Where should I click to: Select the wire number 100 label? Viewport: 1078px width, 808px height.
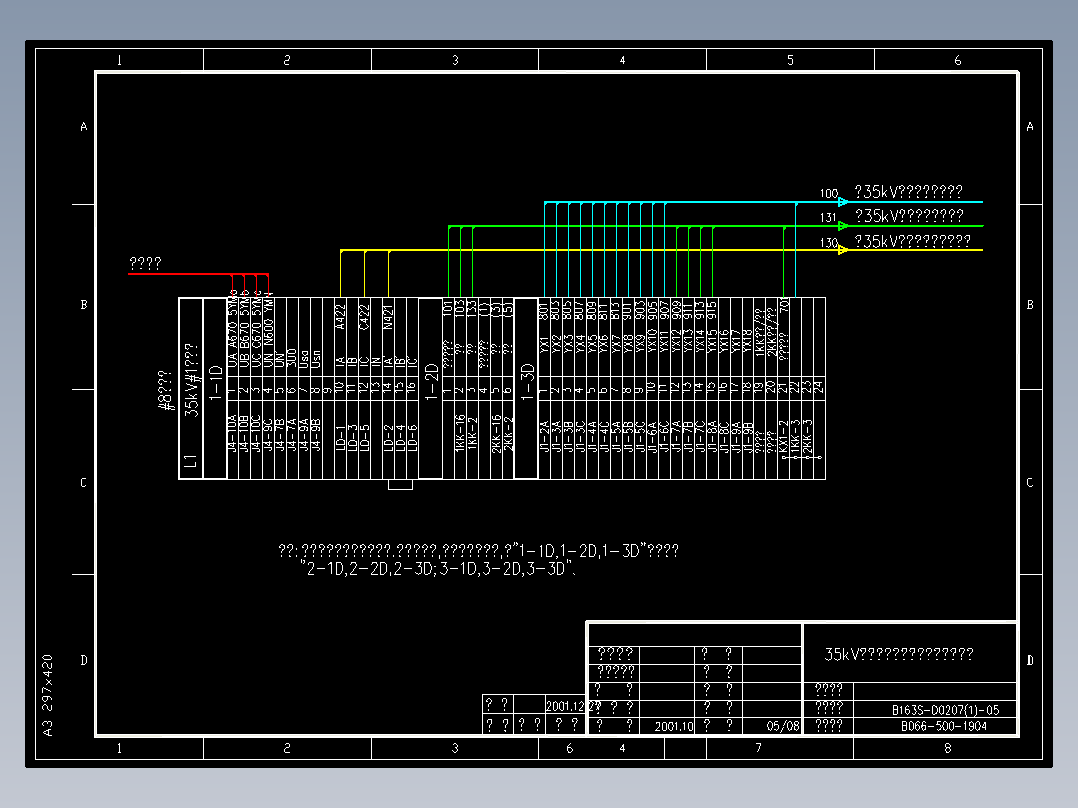tap(828, 194)
